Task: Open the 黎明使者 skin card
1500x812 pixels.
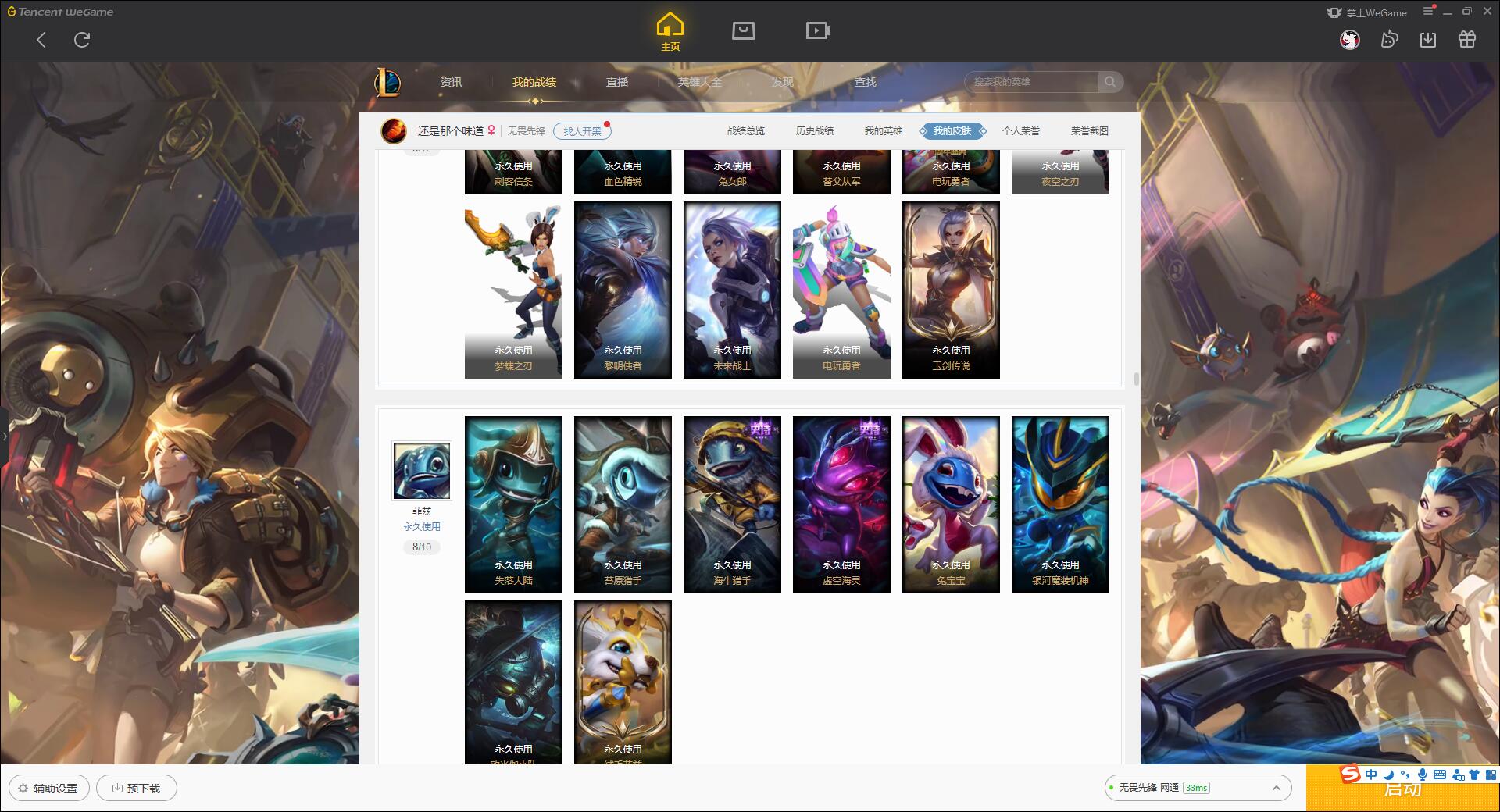Action: click(623, 290)
